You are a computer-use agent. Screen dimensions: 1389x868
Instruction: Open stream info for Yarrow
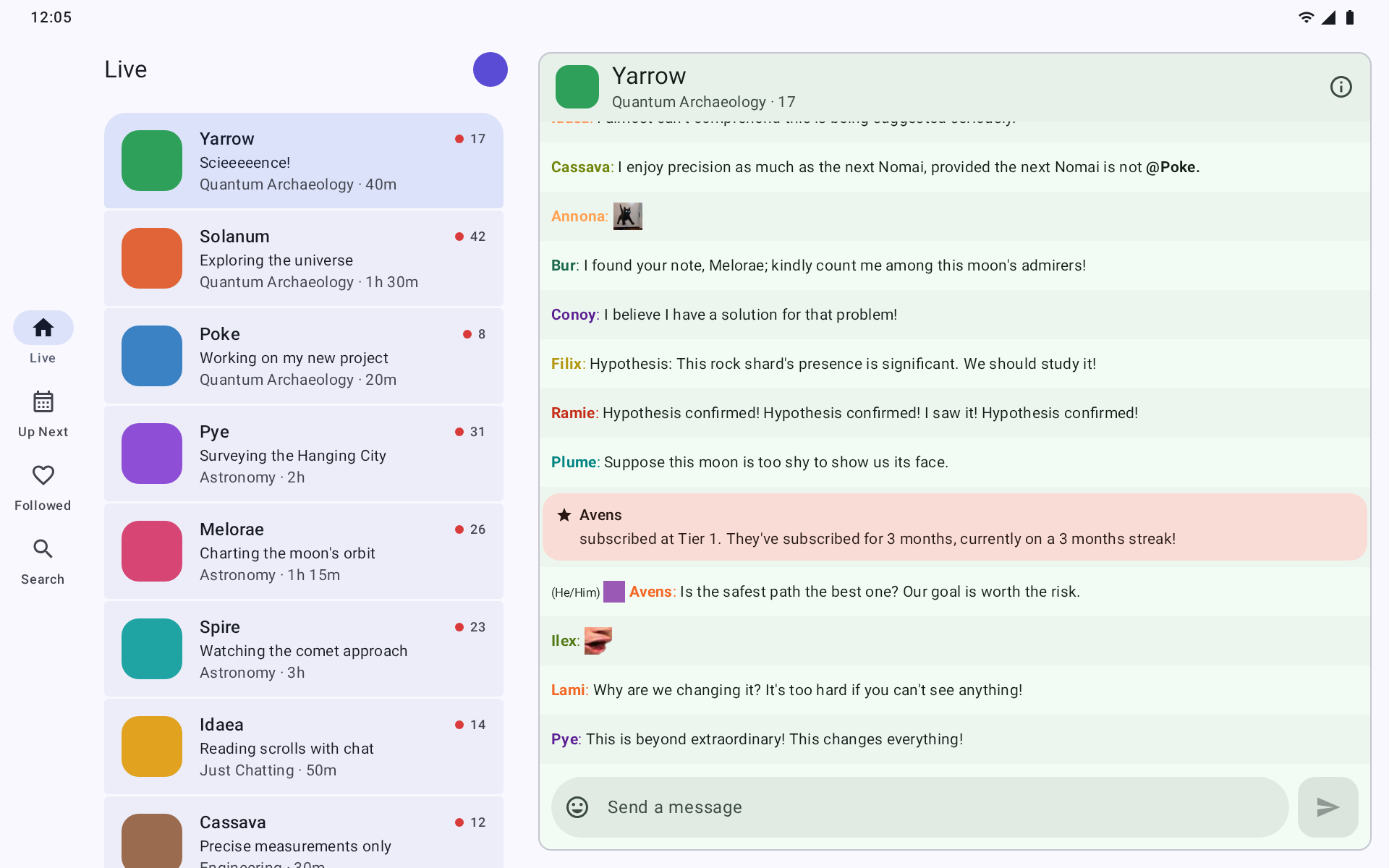point(1341,87)
